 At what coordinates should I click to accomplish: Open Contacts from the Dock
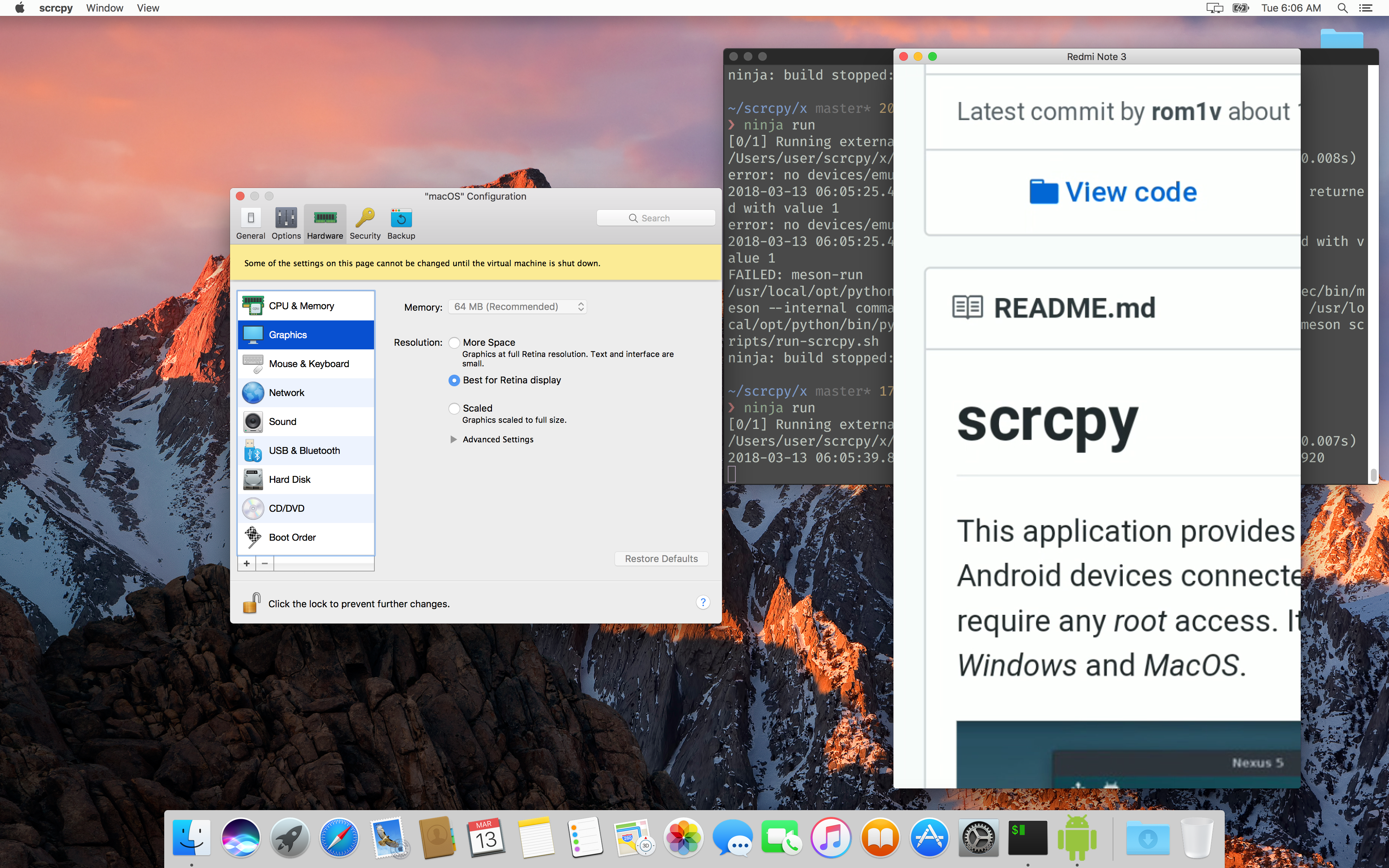[437, 838]
